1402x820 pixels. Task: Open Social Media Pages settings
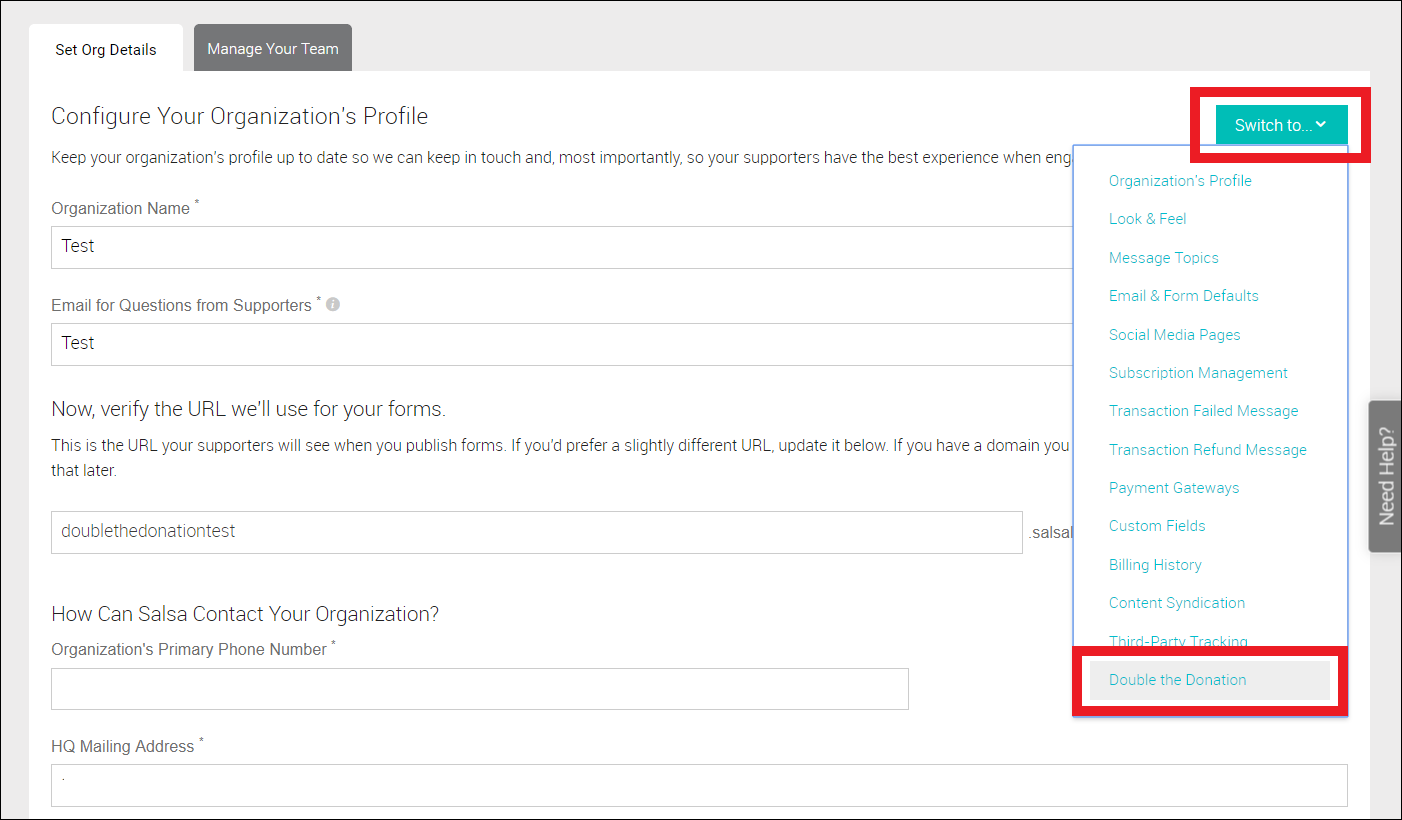tap(1174, 334)
